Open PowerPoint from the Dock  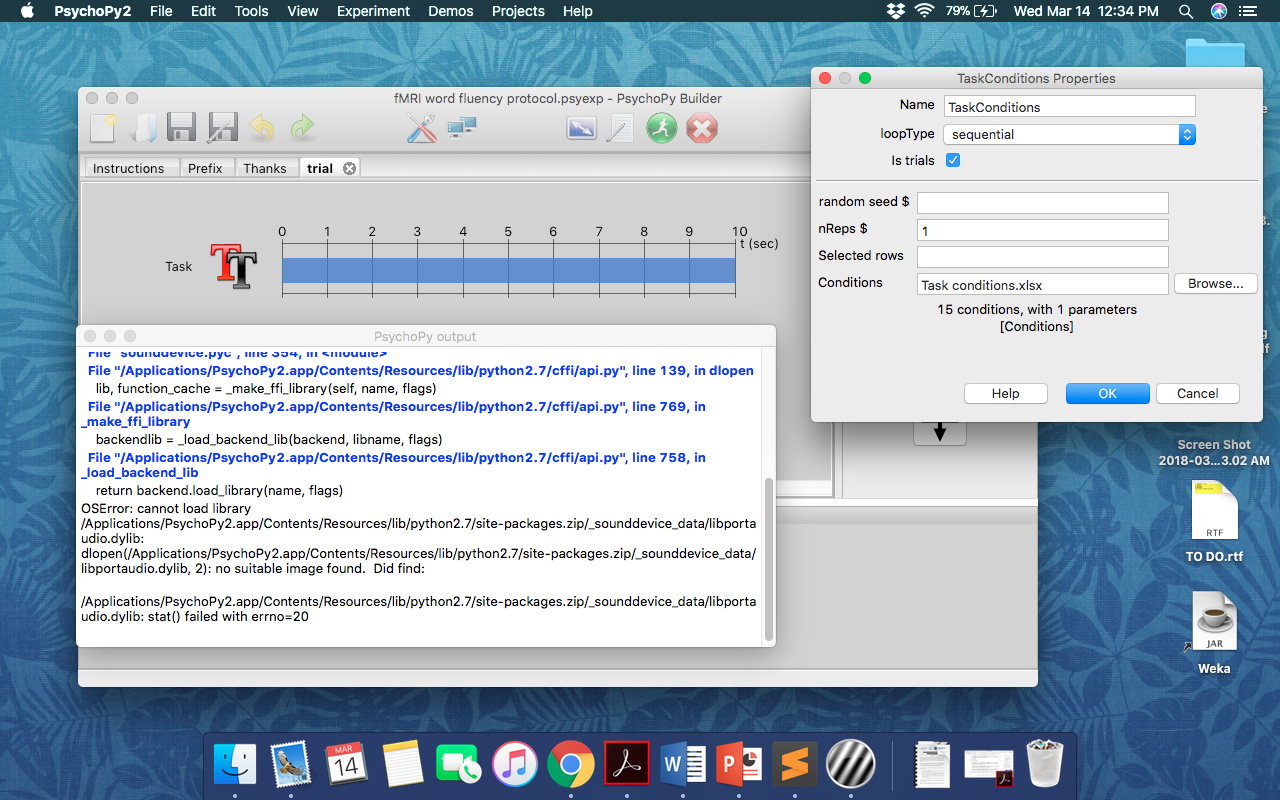click(739, 765)
